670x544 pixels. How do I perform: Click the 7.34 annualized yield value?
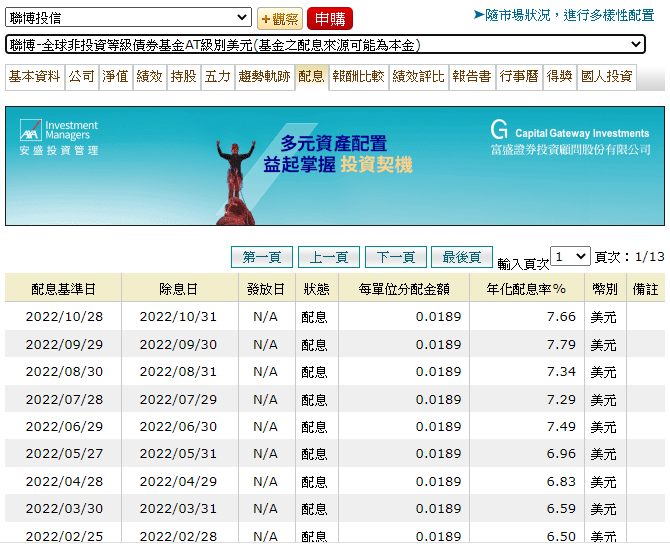(561, 372)
